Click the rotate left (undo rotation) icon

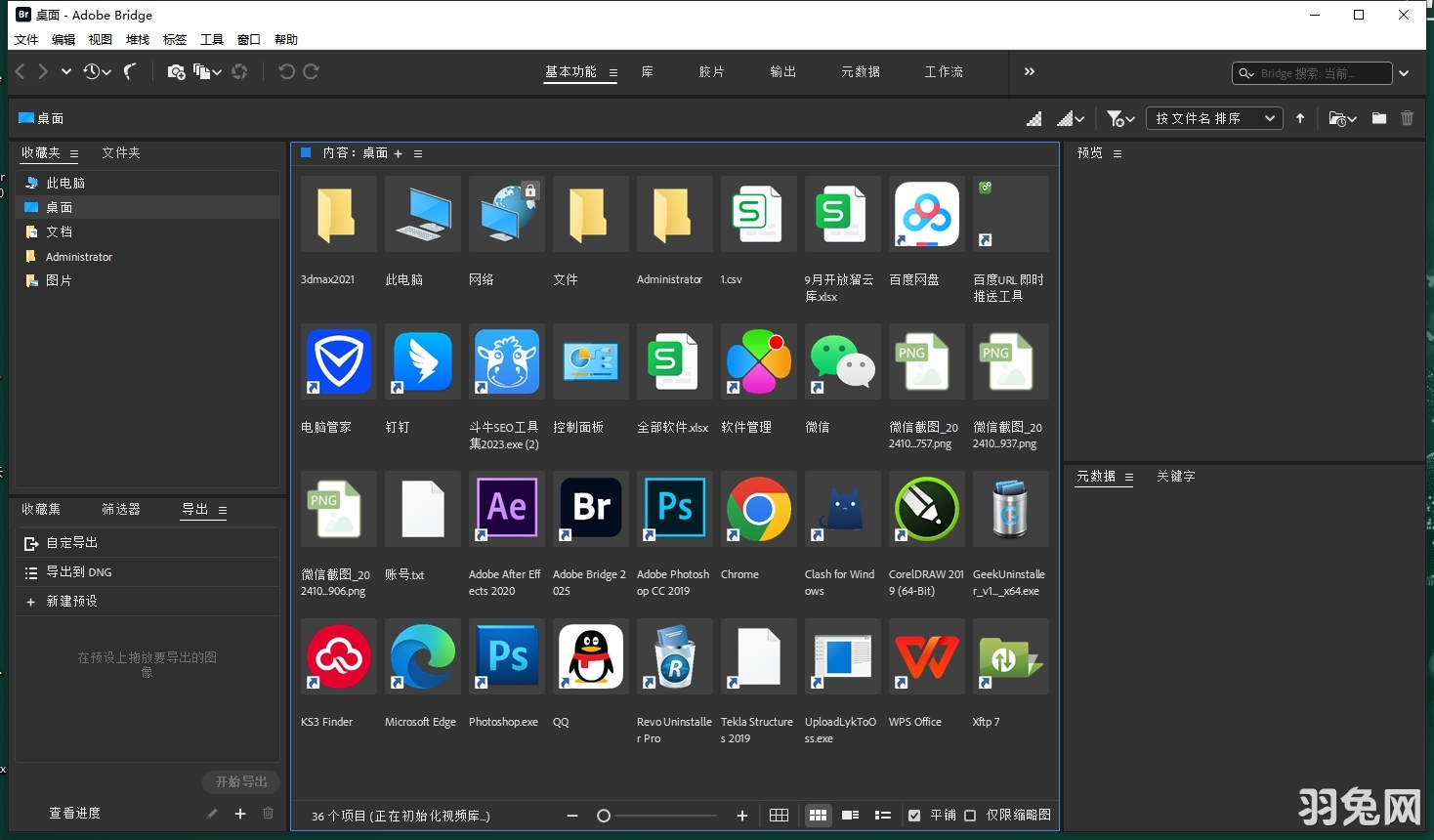tap(285, 71)
